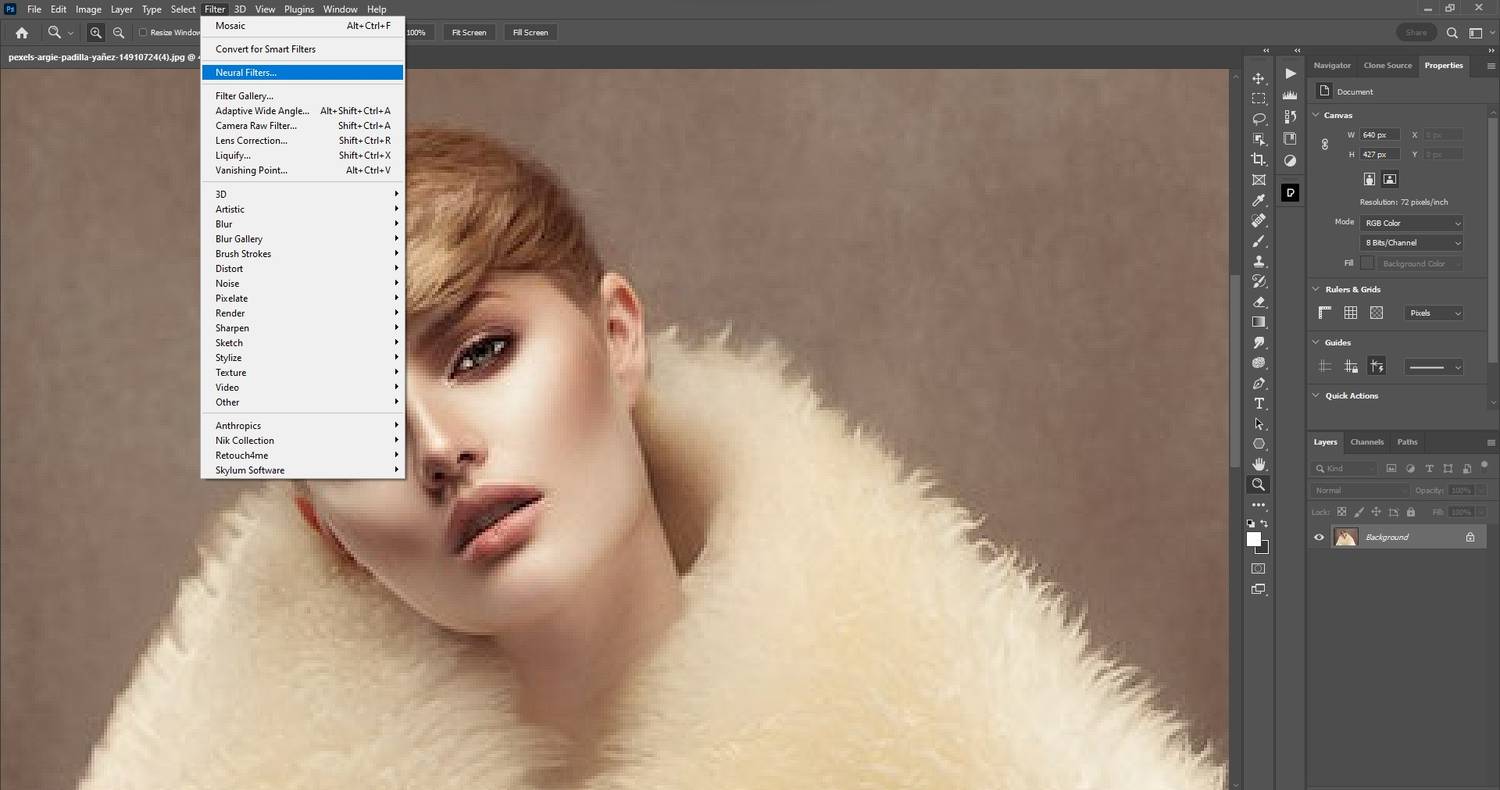Select the Crop tool

tap(1259, 158)
